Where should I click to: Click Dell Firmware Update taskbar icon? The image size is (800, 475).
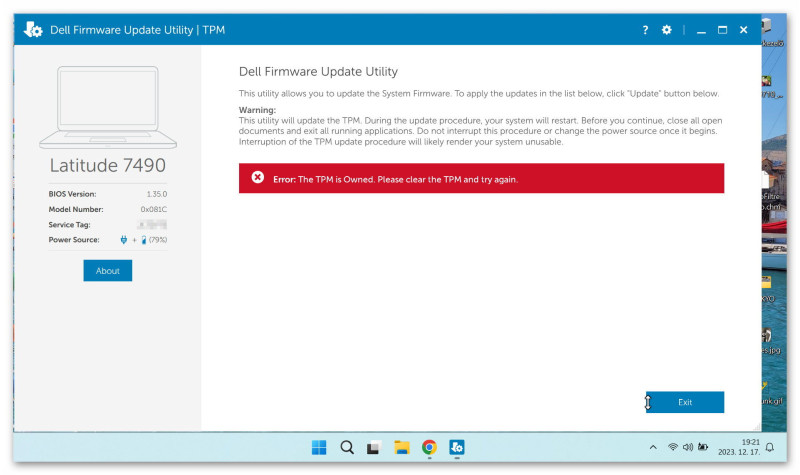[x=457, y=447]
